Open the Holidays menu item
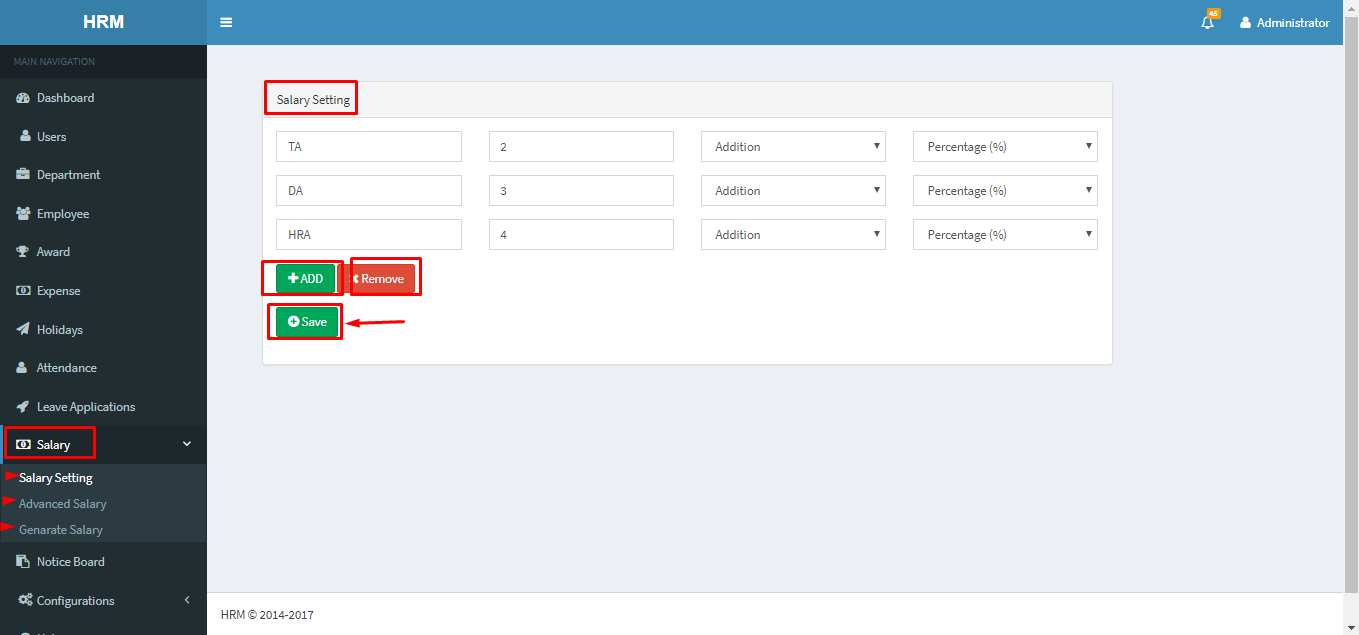The height and width of the screenshot is (635, 1359). 103,329
